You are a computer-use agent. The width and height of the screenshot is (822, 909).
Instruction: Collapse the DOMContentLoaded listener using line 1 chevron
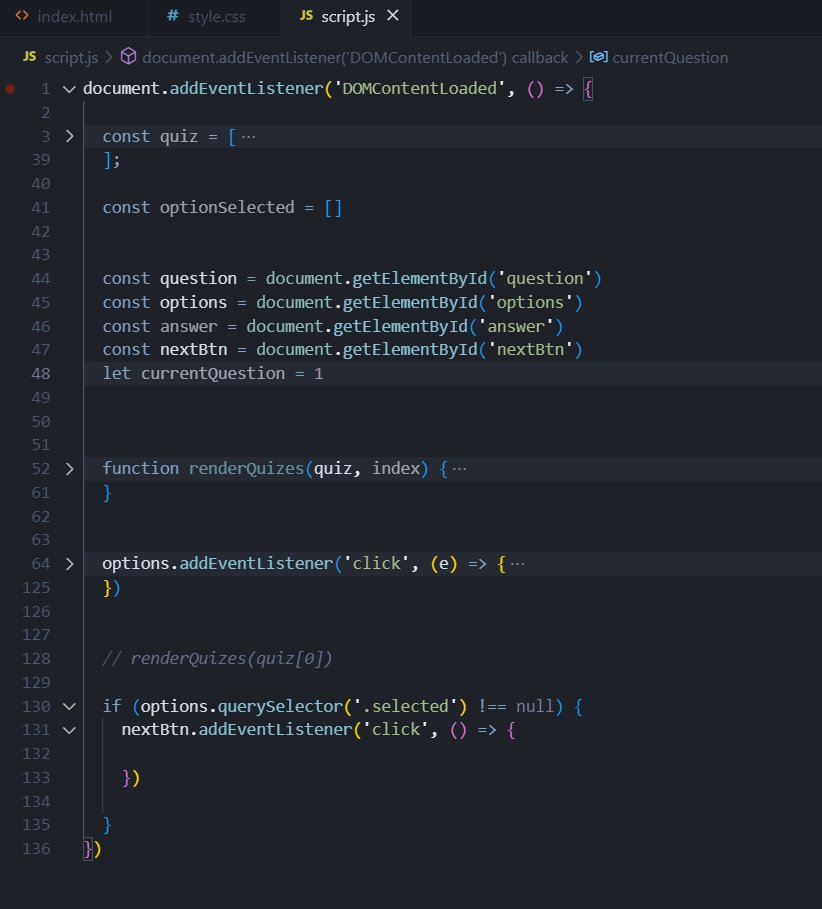click(68, 88)
